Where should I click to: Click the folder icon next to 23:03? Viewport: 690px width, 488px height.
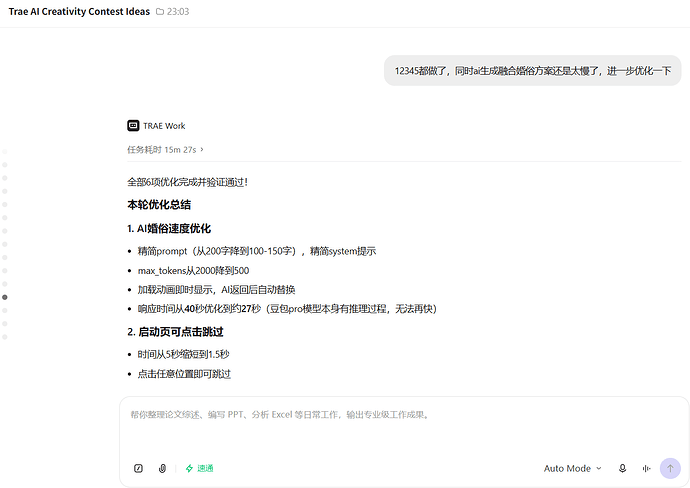click(160, 12)
